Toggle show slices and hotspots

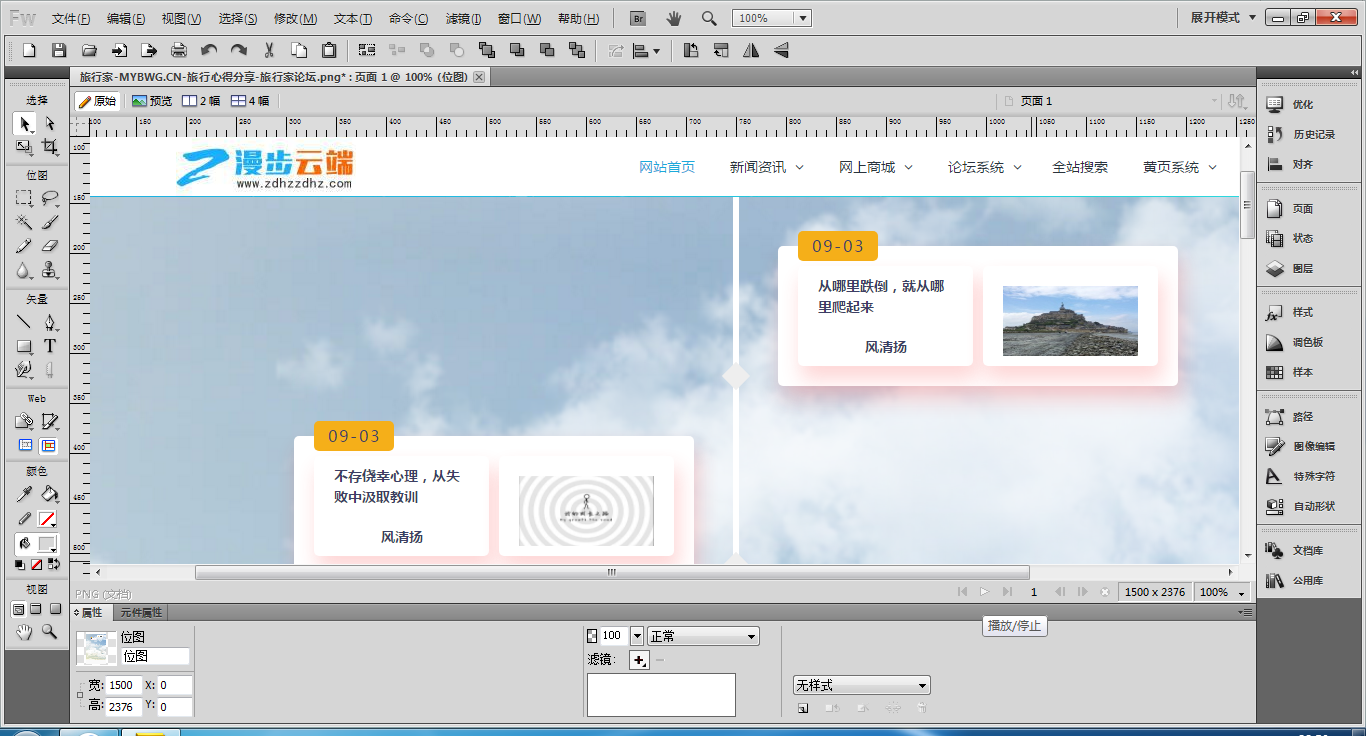(x=48, y=446)
